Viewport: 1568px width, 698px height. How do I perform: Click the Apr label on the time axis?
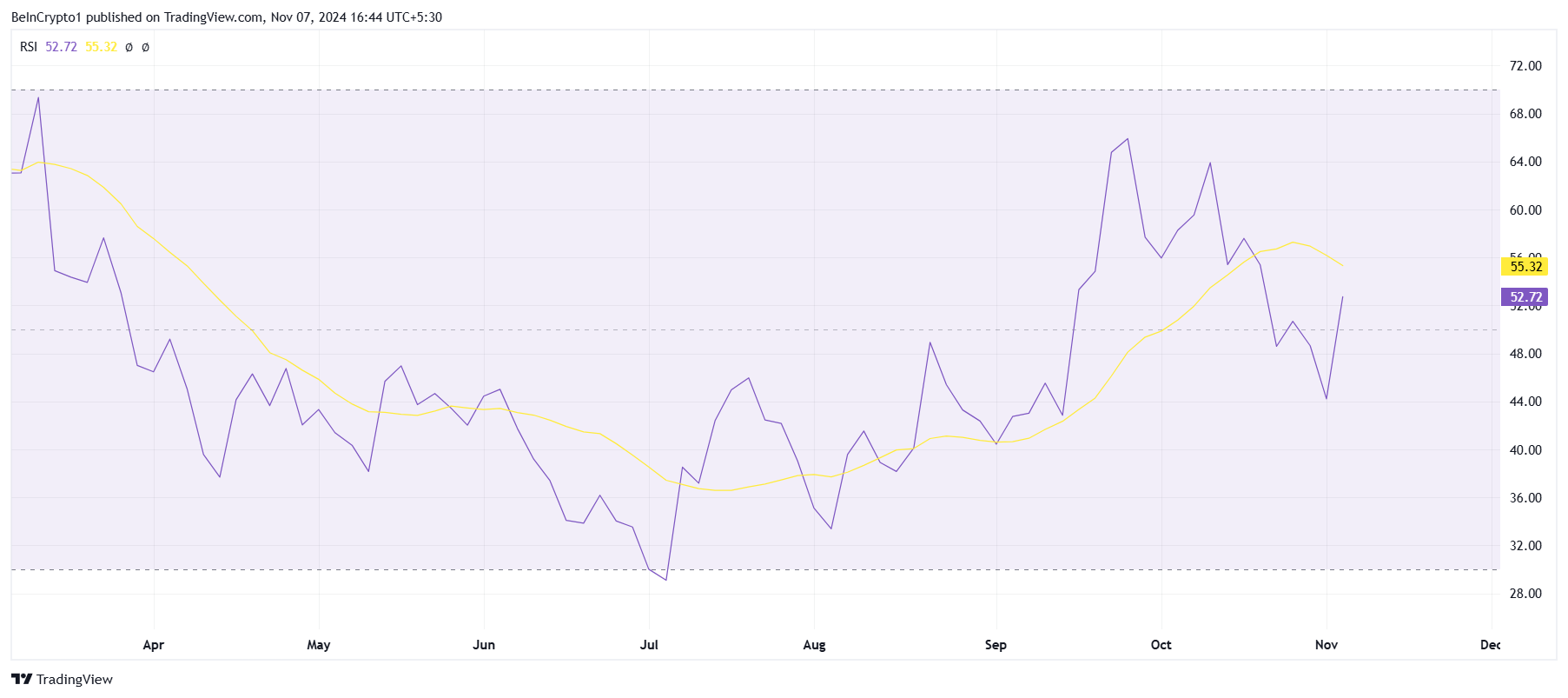click(x=153, y=645)
